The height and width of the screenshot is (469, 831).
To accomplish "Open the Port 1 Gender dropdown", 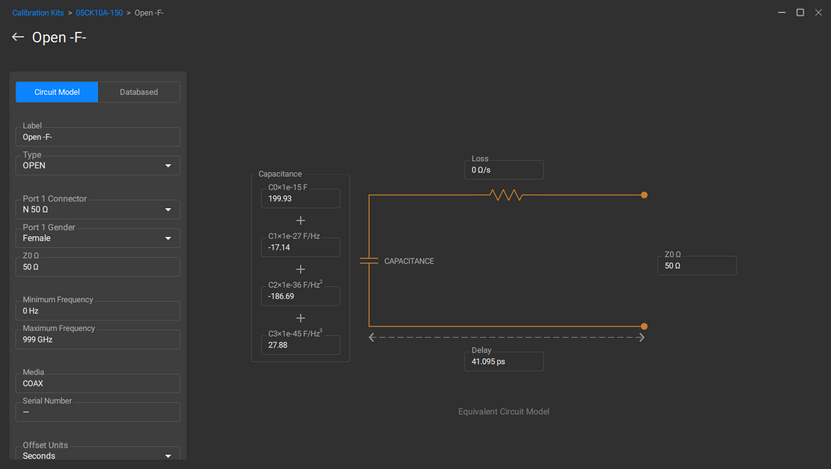I will 100,238.
